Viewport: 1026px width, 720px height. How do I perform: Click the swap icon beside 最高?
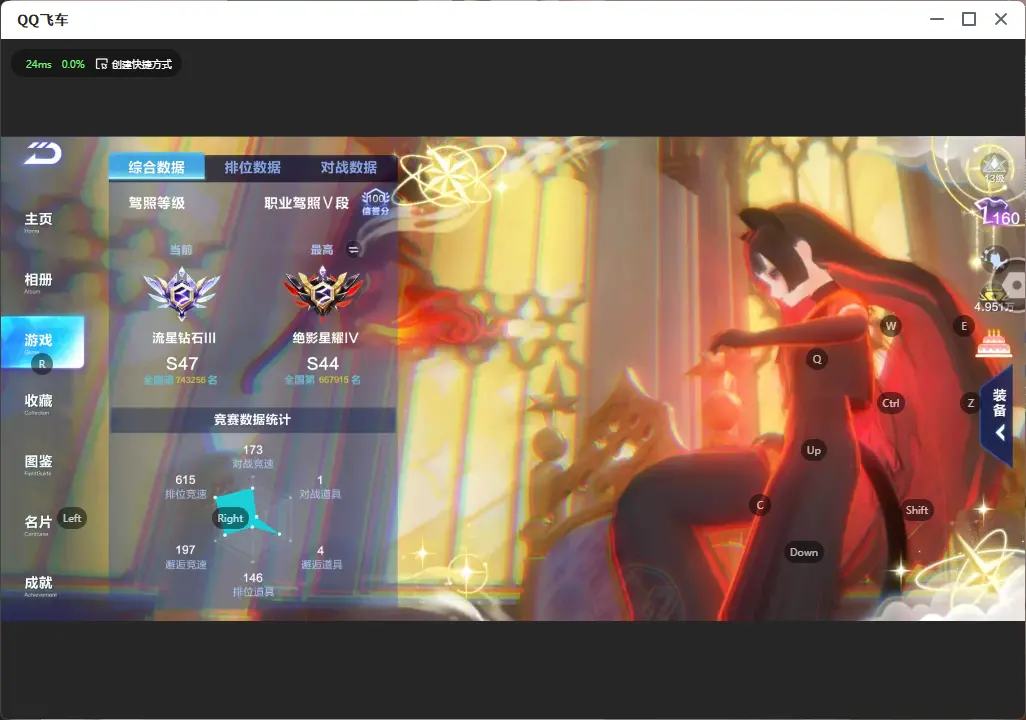(353, 249)
